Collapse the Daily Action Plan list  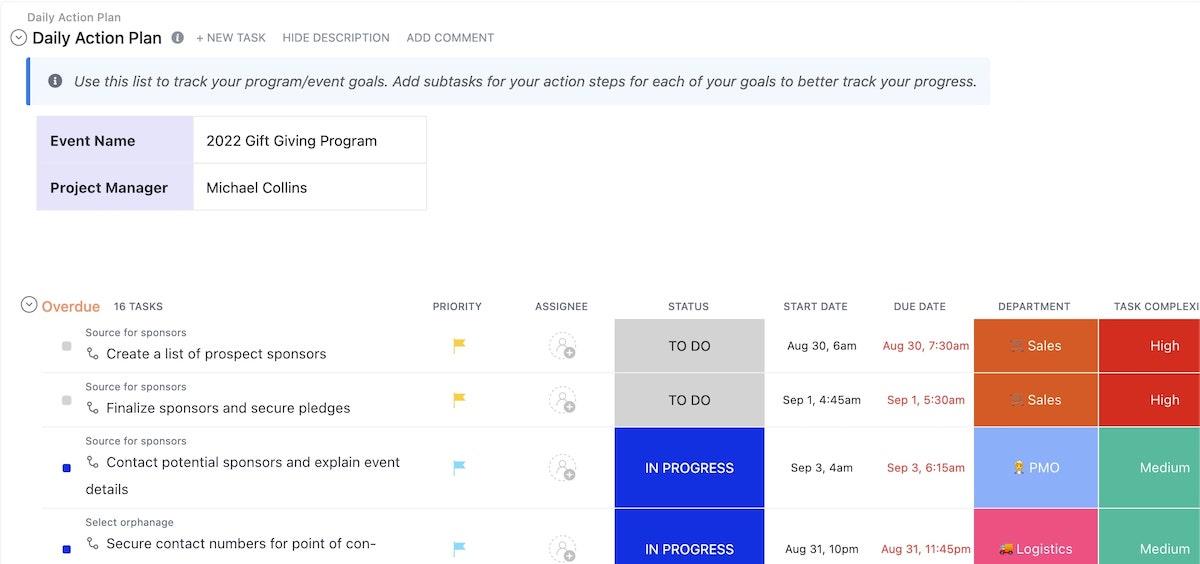pos(18,38)
